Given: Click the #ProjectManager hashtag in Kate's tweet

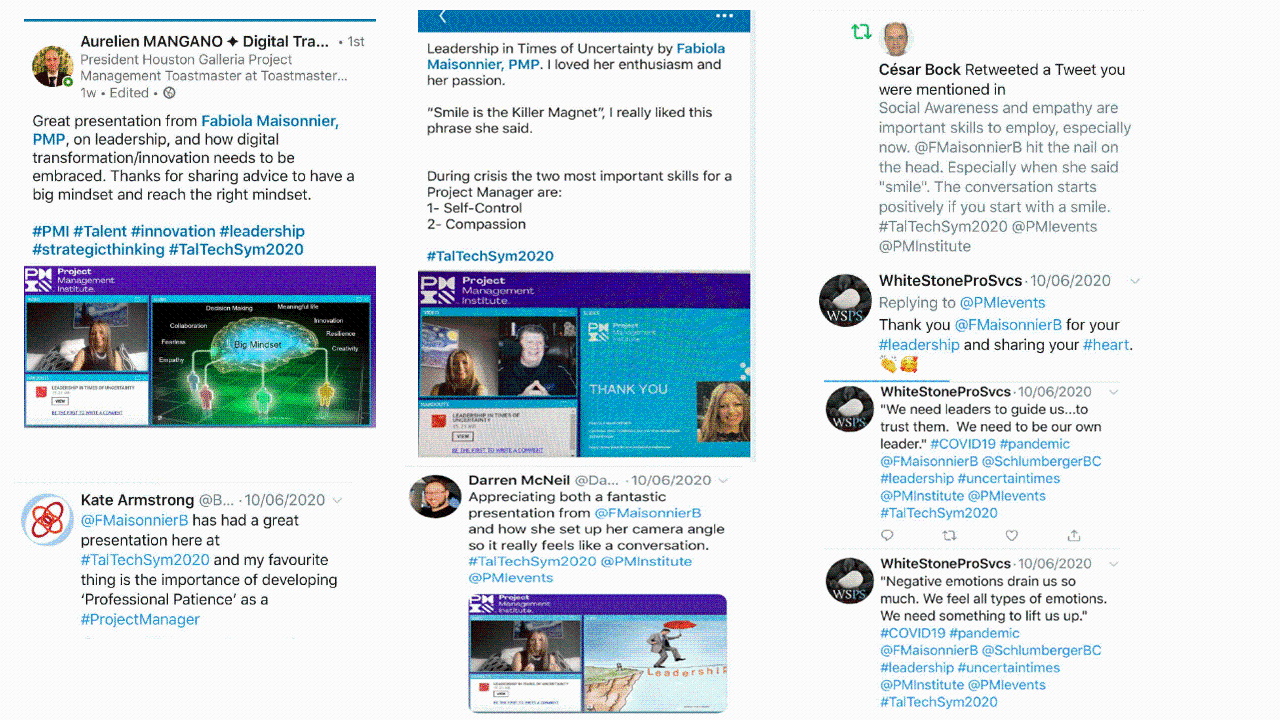Looking at the screenshot, I should tap(140, 619).
